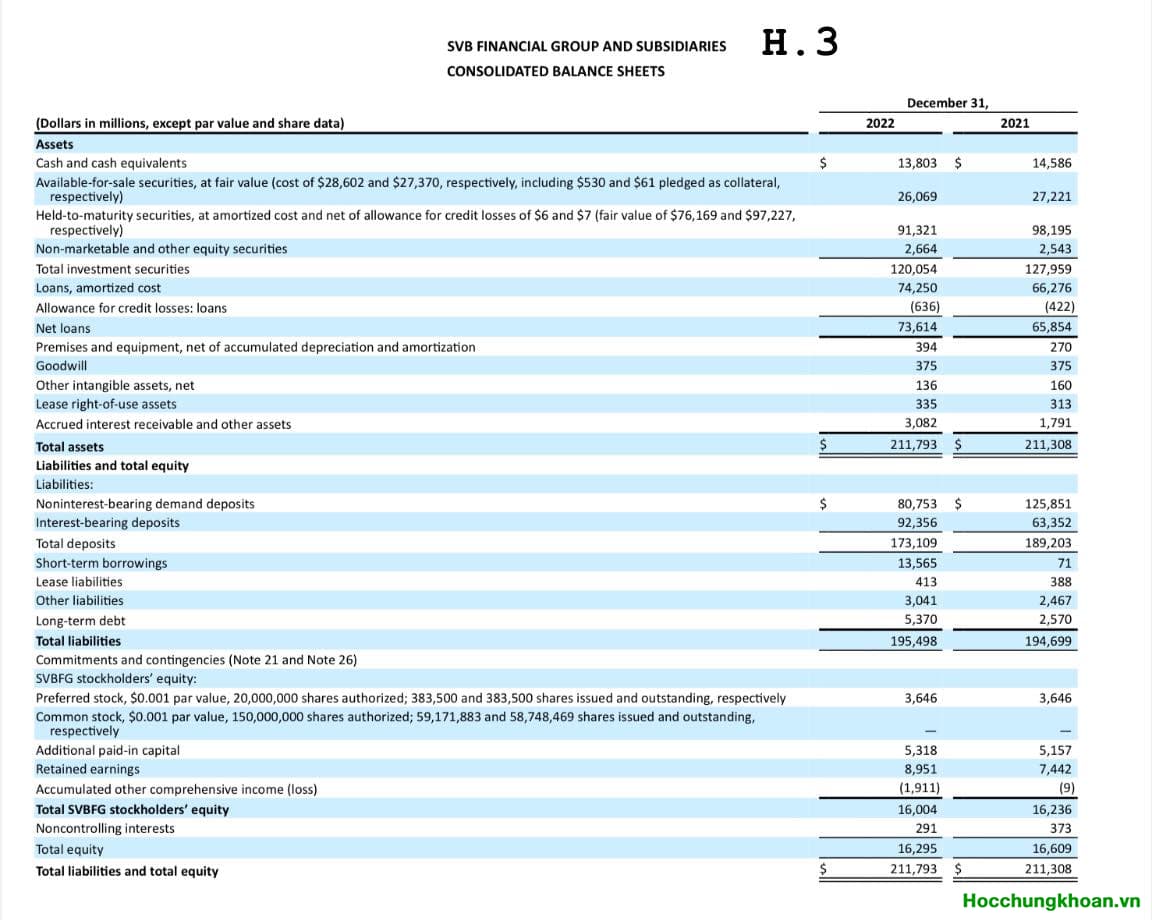Screen dimensions: 1152x920
Task: Click the 'Assets' section heading
Action: pos(54,145)
